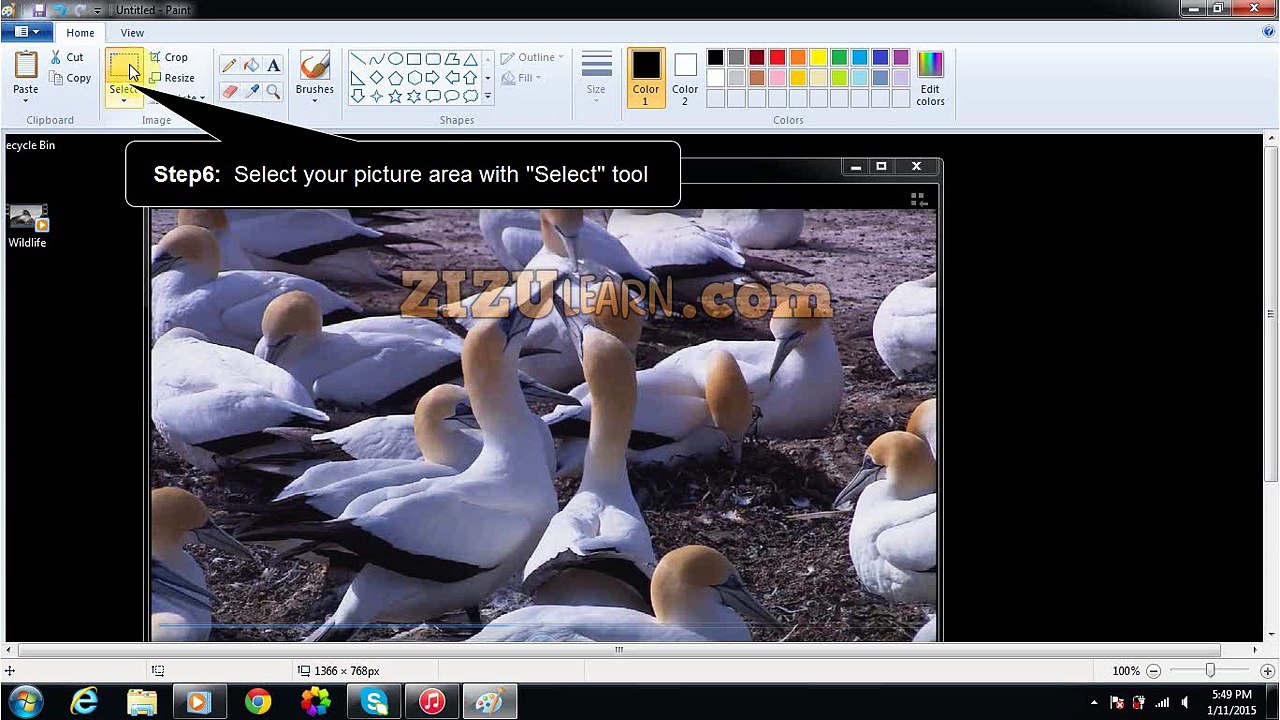Pick the yellow color swatch
Screen dimensions: 1280x720
coord(818,58)
